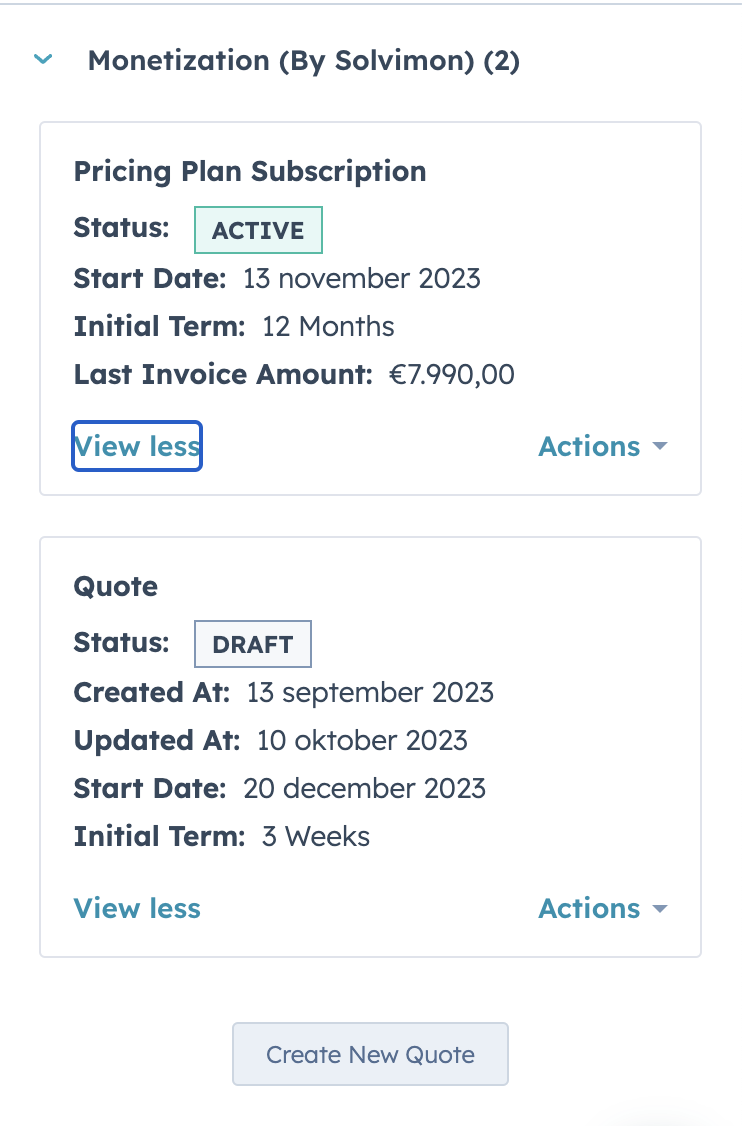Click the ACTIVE status badge
This screenshot has height=1126, width=742.
258,230
